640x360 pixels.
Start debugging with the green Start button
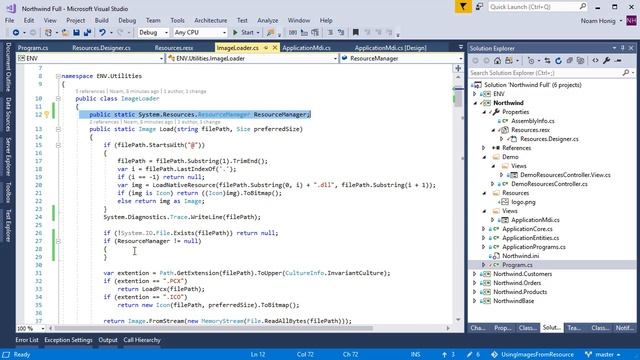[243, 32]
